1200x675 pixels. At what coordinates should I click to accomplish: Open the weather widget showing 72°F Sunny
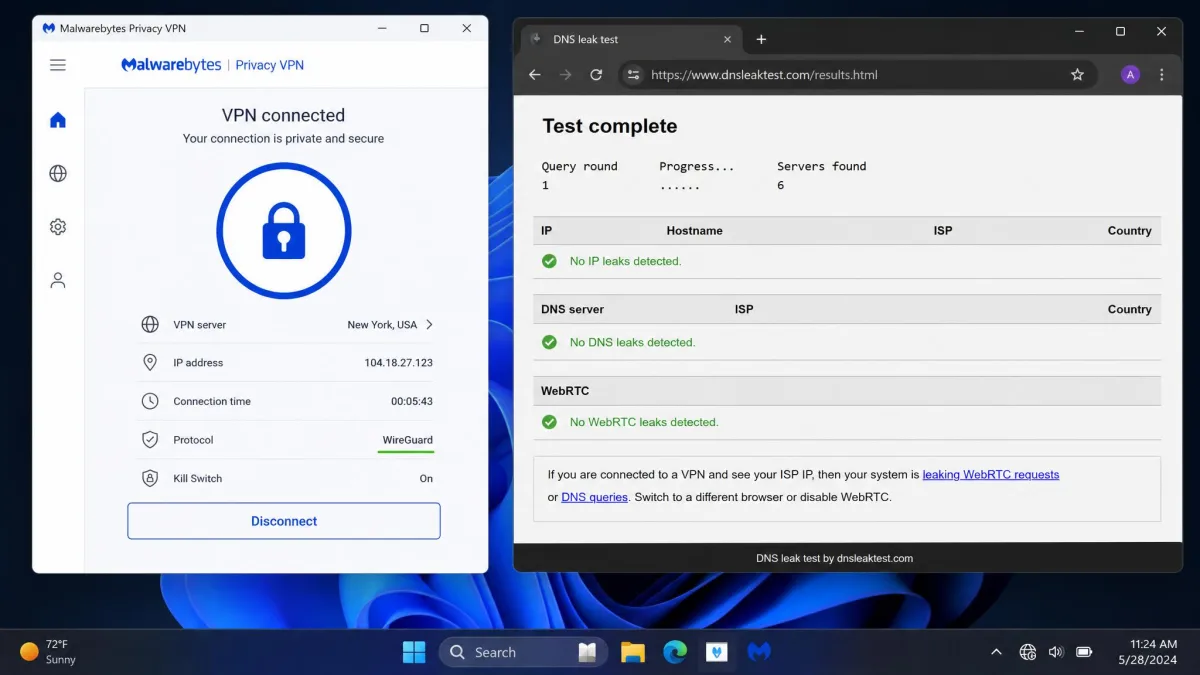click(x=48, y=652)
